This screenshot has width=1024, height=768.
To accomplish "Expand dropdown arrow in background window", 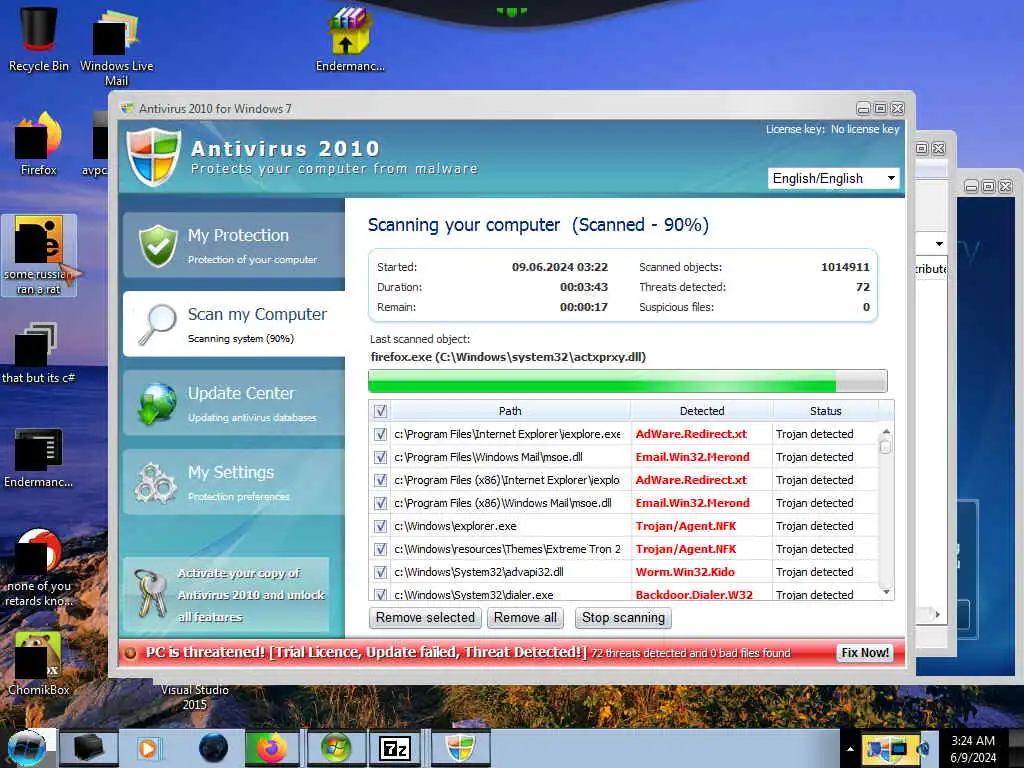I will [x=939, y=244].
